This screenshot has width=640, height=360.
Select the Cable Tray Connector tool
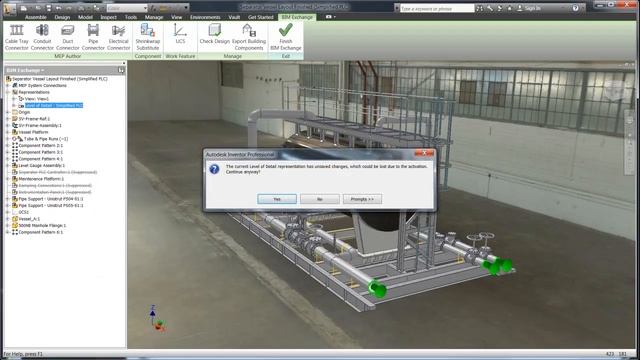click(17, 37)
